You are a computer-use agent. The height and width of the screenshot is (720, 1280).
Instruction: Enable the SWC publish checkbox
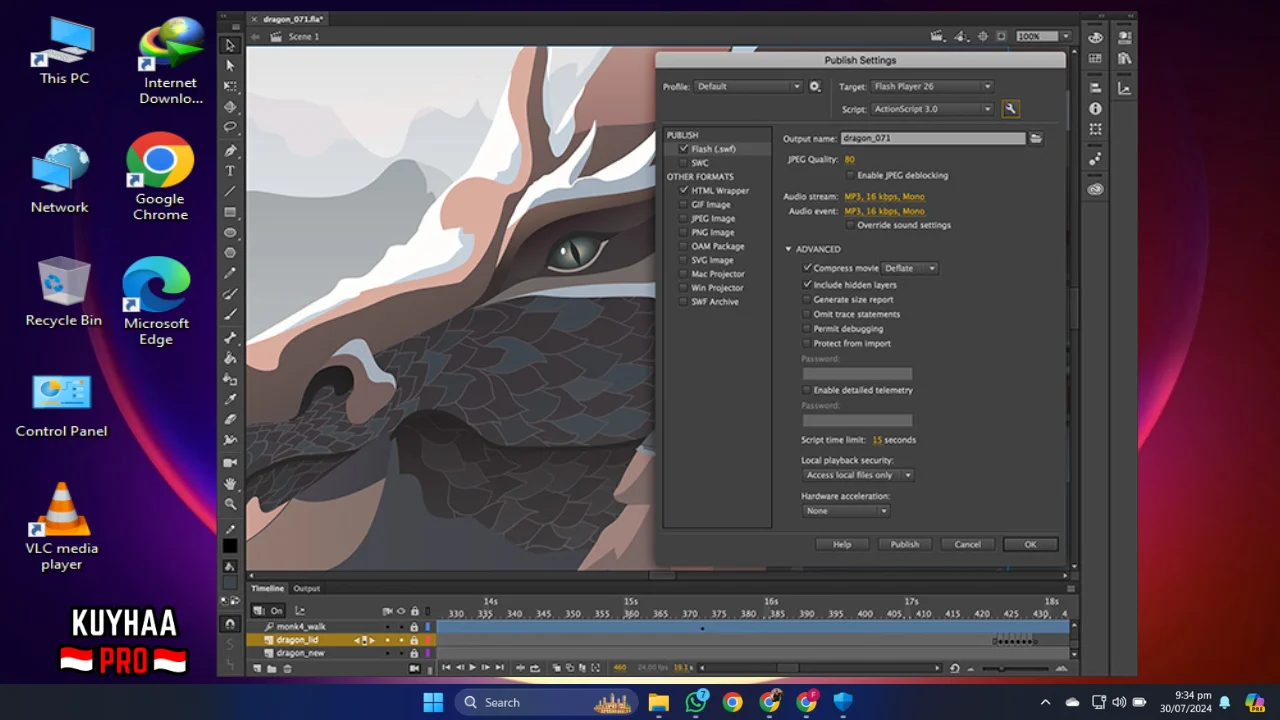coord(684,163)
